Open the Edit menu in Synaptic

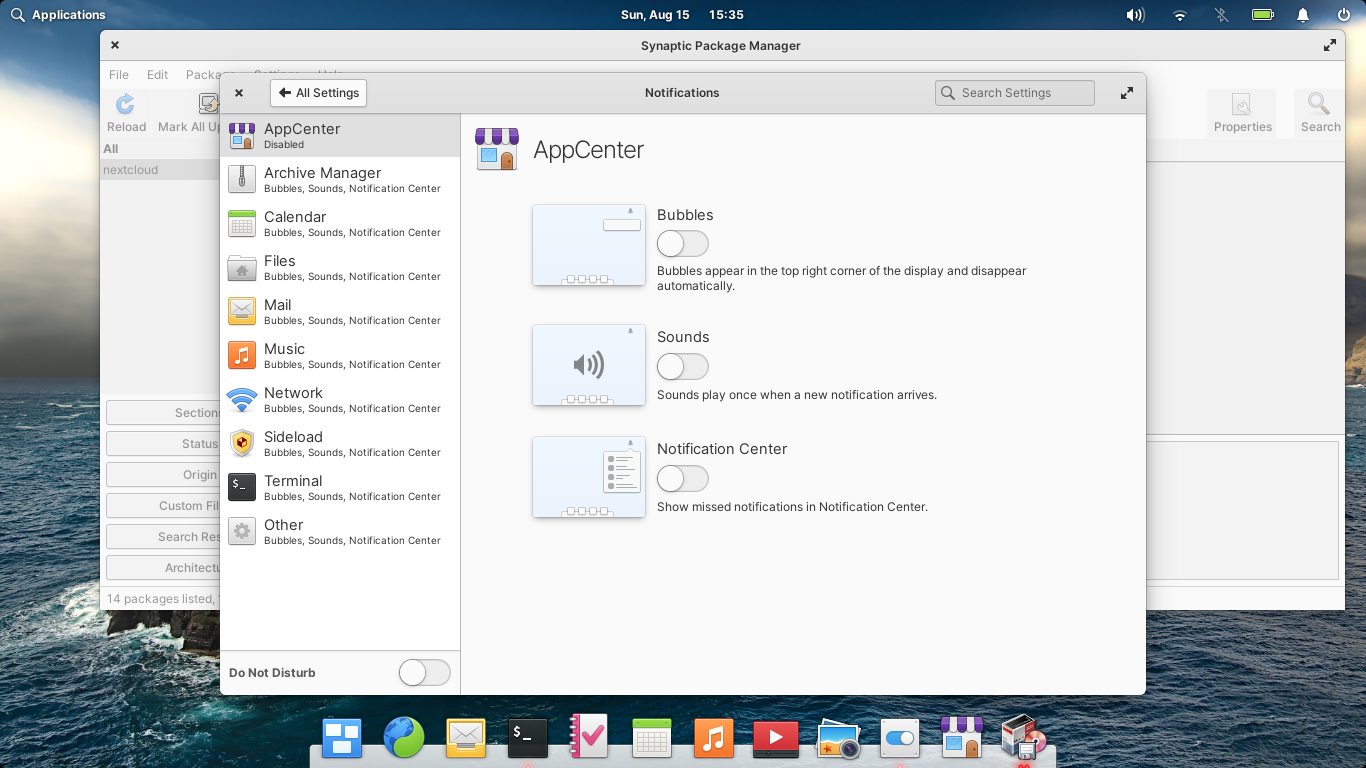point(157,75)
